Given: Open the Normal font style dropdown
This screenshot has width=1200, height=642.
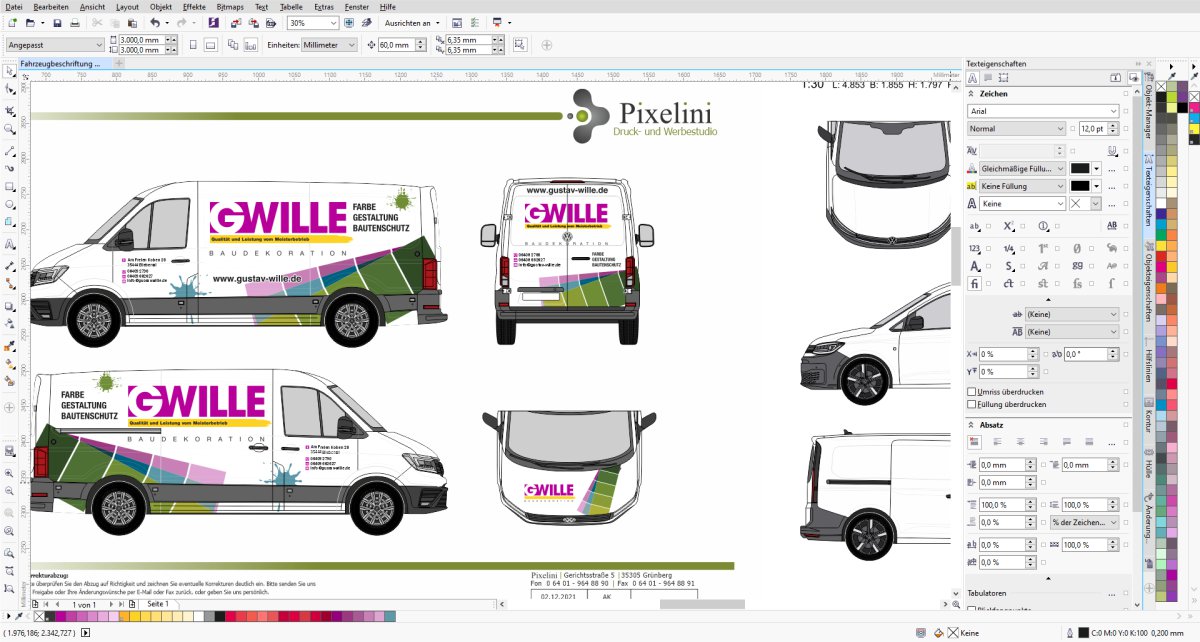Looking at the screenshot, I should coord(1061,128).
